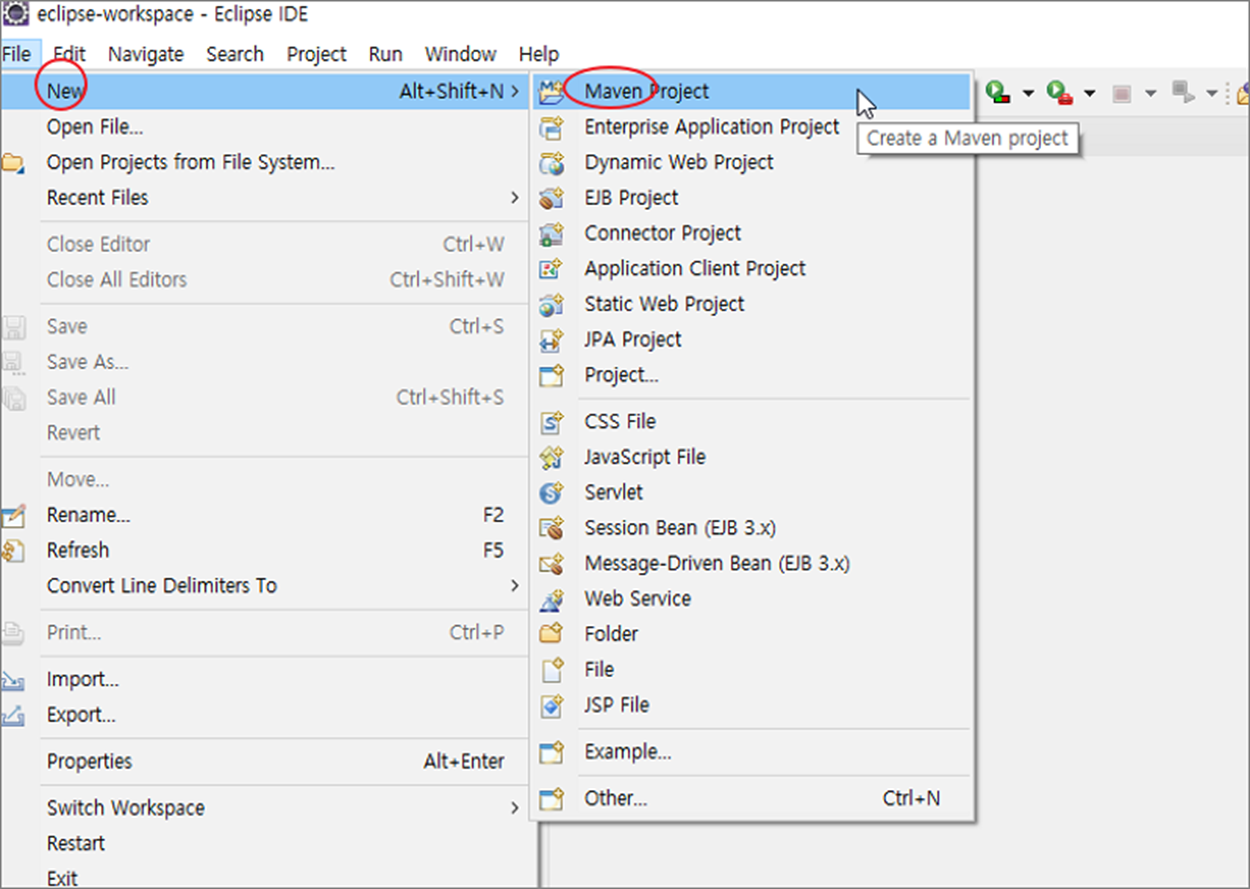This screenshot has height=889, width=1250.
Task: Choose Properties in File menu
Action: click(89, 762)
